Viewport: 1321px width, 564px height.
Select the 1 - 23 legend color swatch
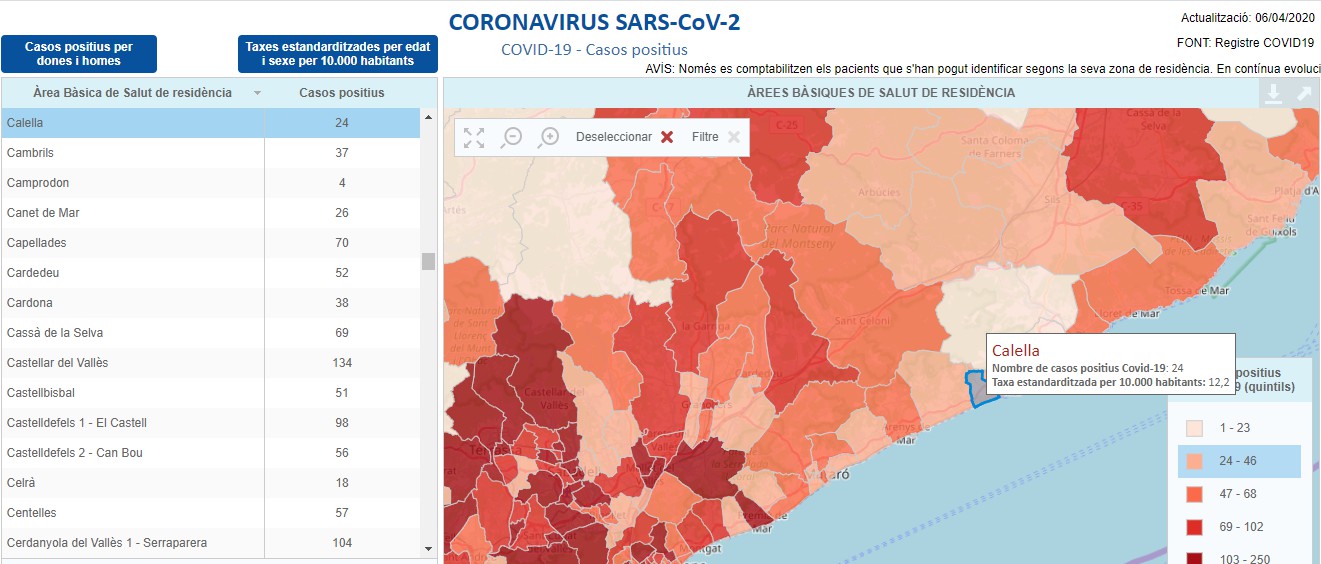[x=1195, y=428]
